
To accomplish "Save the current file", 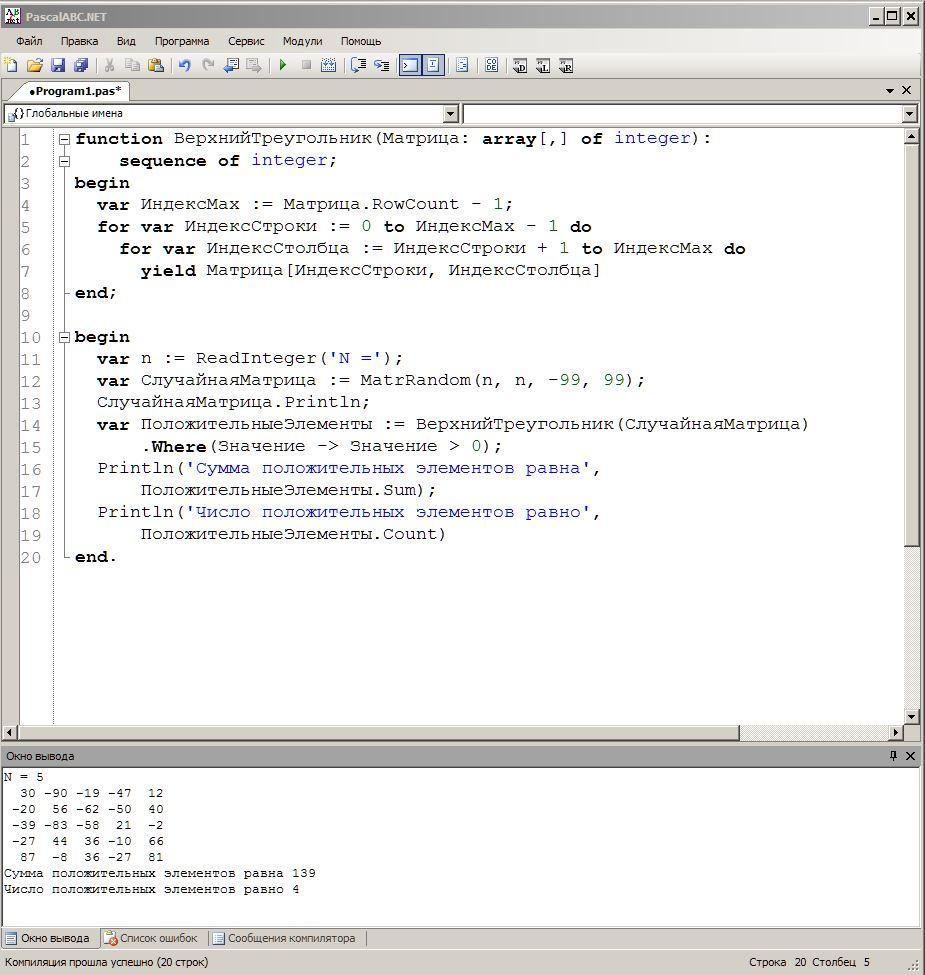I will pos(58,65).
